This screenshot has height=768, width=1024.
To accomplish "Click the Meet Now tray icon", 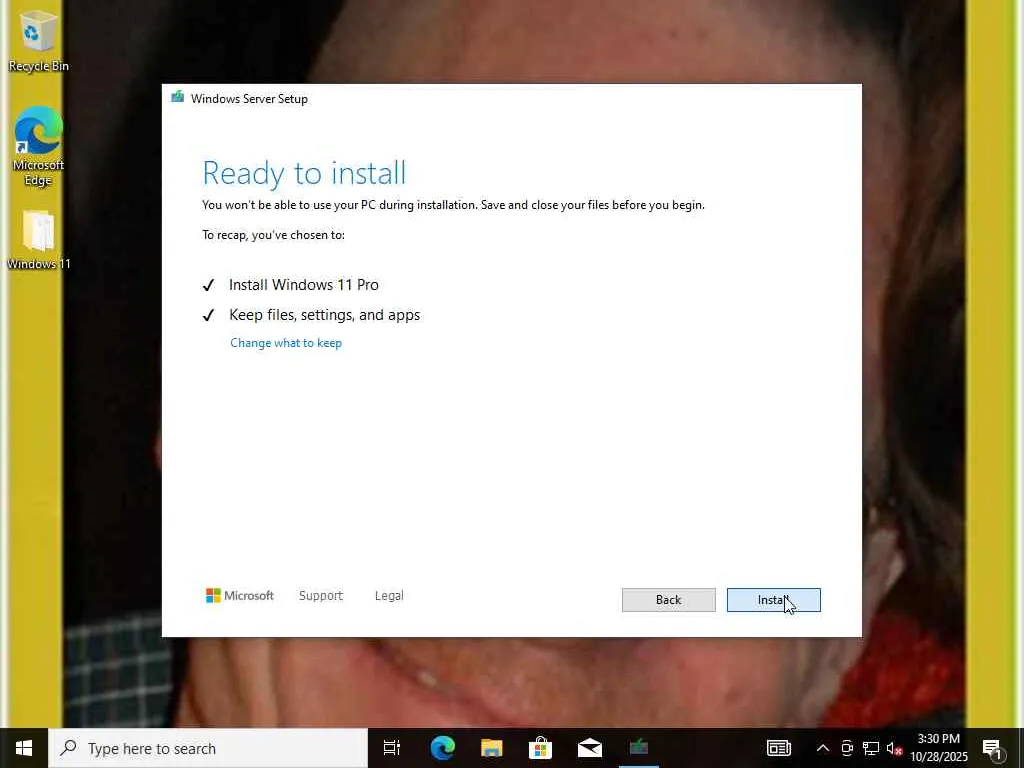I will [x=847, y=748].
